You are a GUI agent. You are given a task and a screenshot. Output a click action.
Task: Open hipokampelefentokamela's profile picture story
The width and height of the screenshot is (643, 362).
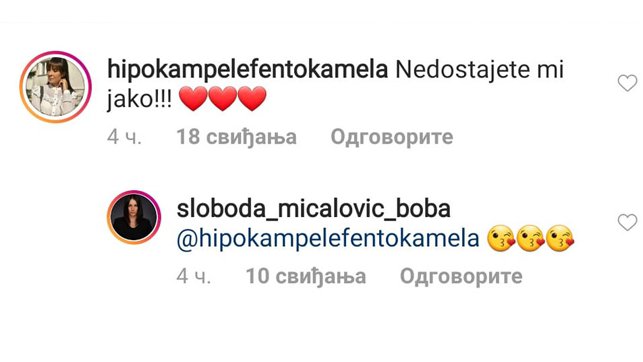(x=55, y=87)
